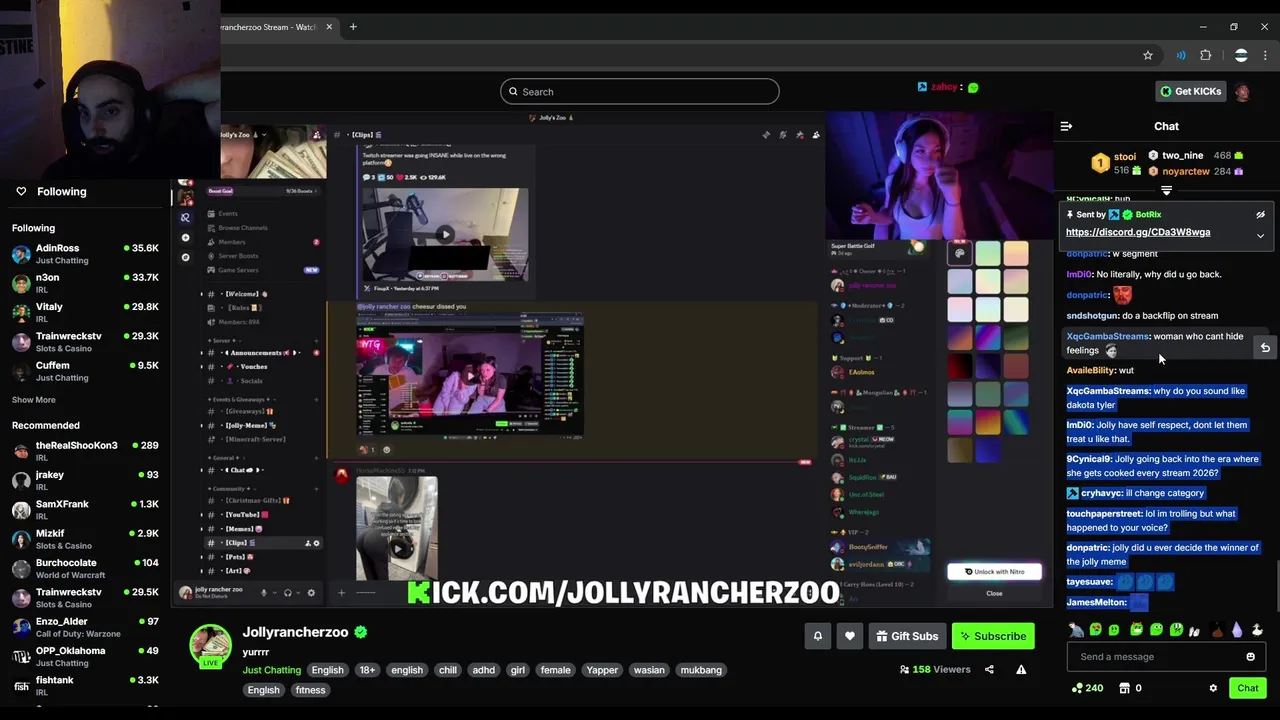
Task: Click the wasian tag
Action: [649, 670]
